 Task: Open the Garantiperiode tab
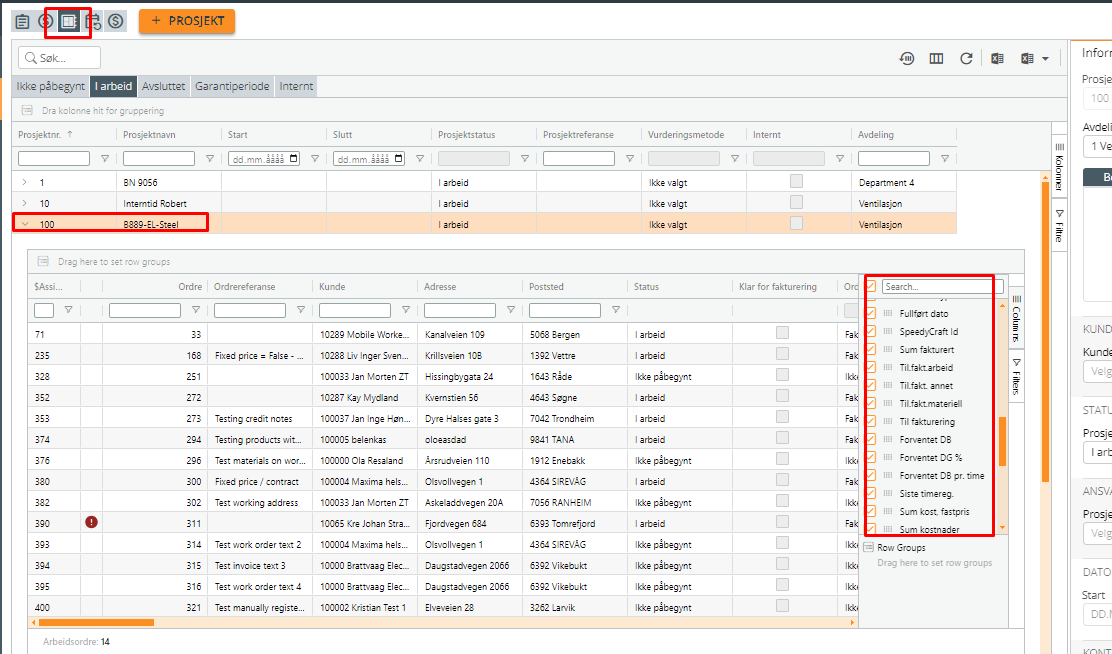232,87
